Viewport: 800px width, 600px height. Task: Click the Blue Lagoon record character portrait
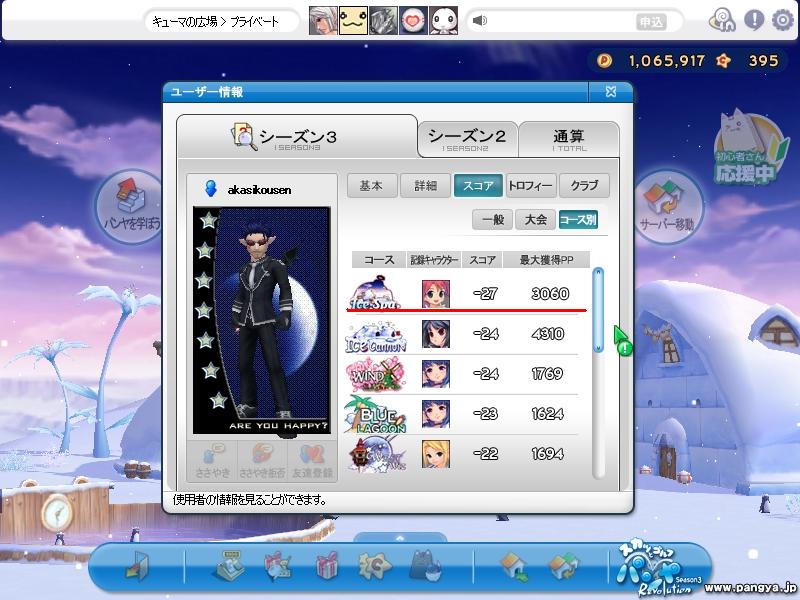436,414
